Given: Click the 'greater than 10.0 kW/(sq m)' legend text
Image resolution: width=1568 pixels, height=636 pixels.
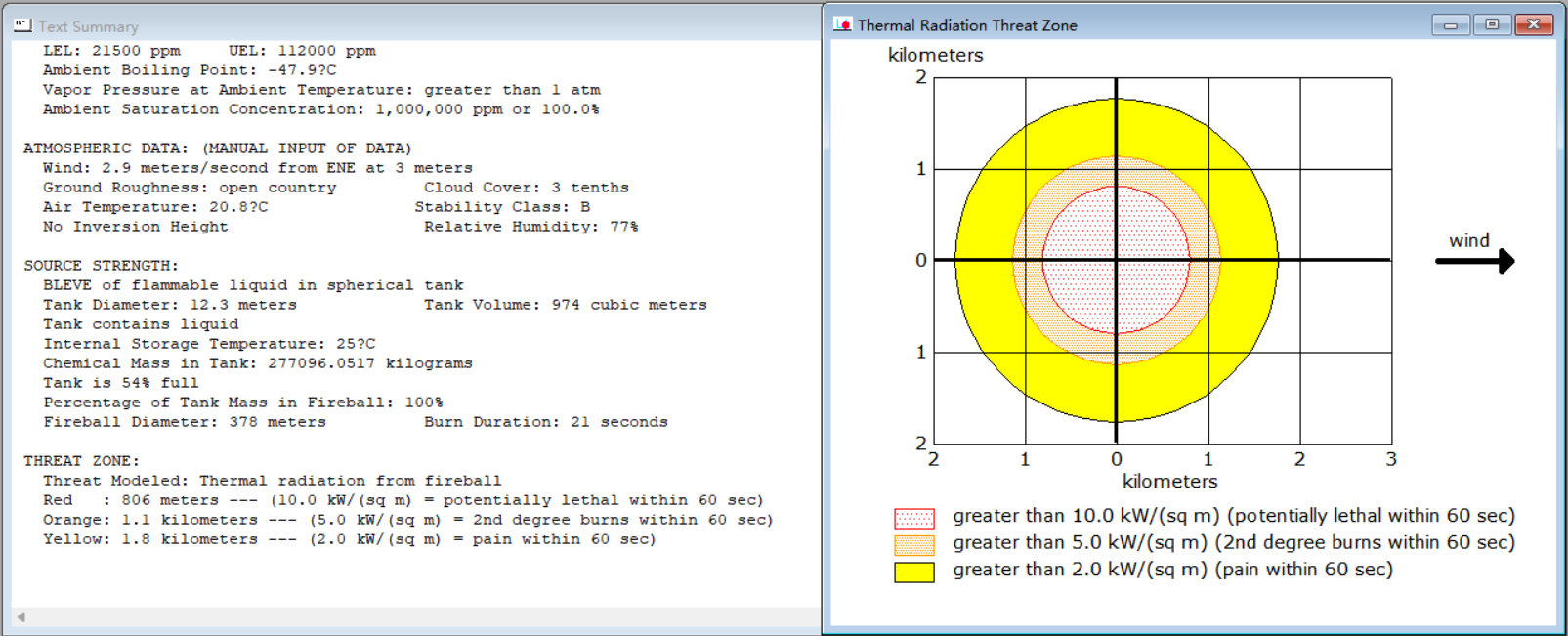Looking at the screenshot, I should click(1234, 516).
